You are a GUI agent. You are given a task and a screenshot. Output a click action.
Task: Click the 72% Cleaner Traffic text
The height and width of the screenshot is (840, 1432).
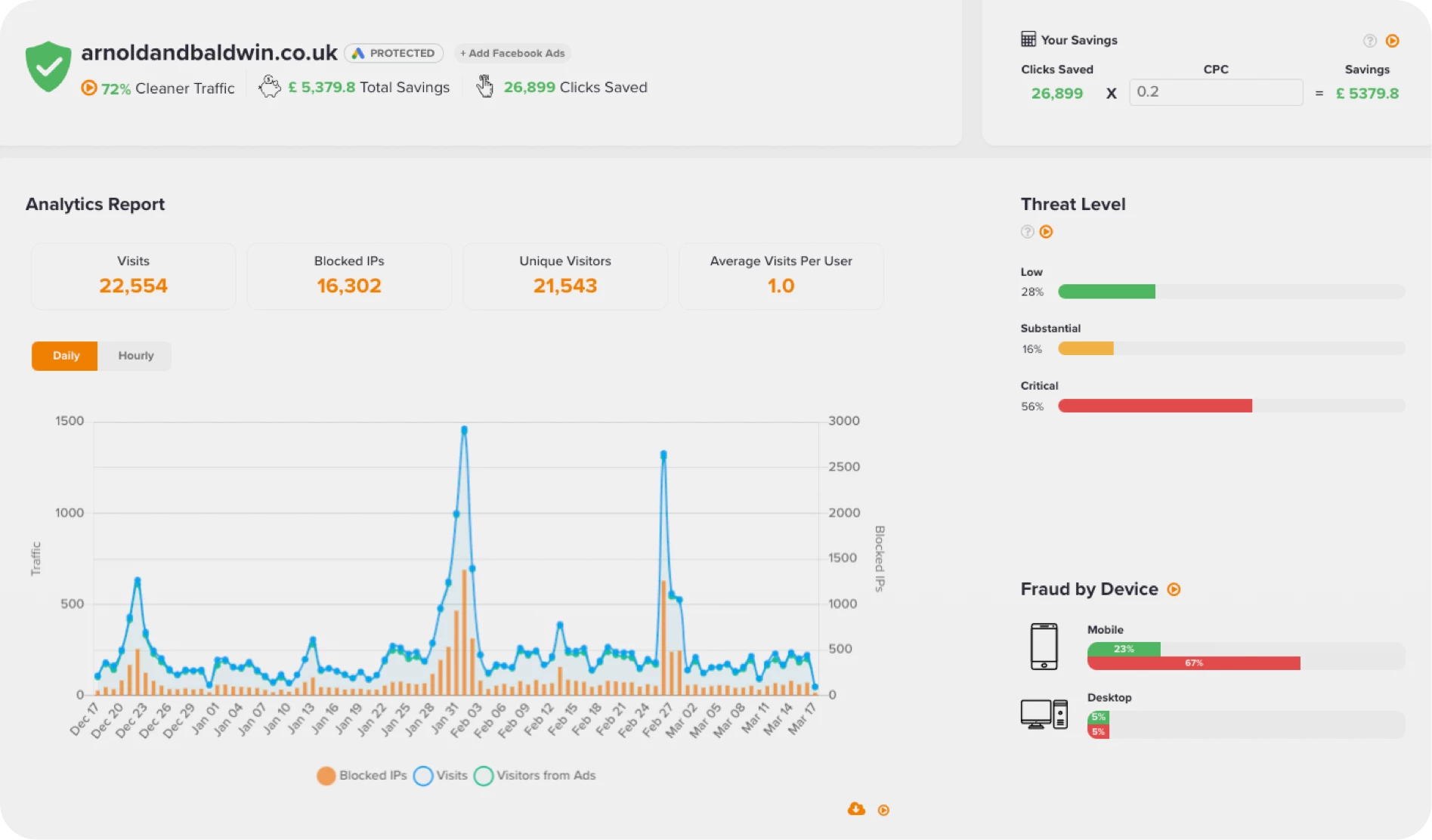click(x=168, y=88)
